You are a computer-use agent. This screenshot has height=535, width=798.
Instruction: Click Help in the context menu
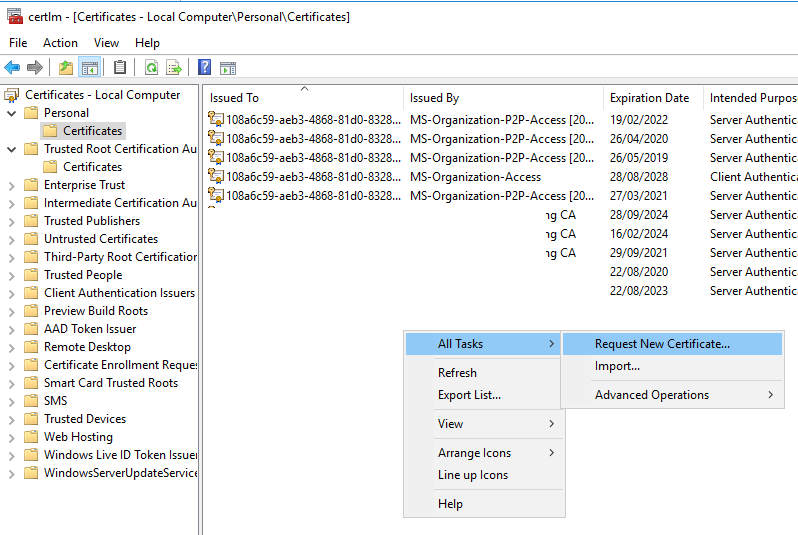[x=483, y=503]
